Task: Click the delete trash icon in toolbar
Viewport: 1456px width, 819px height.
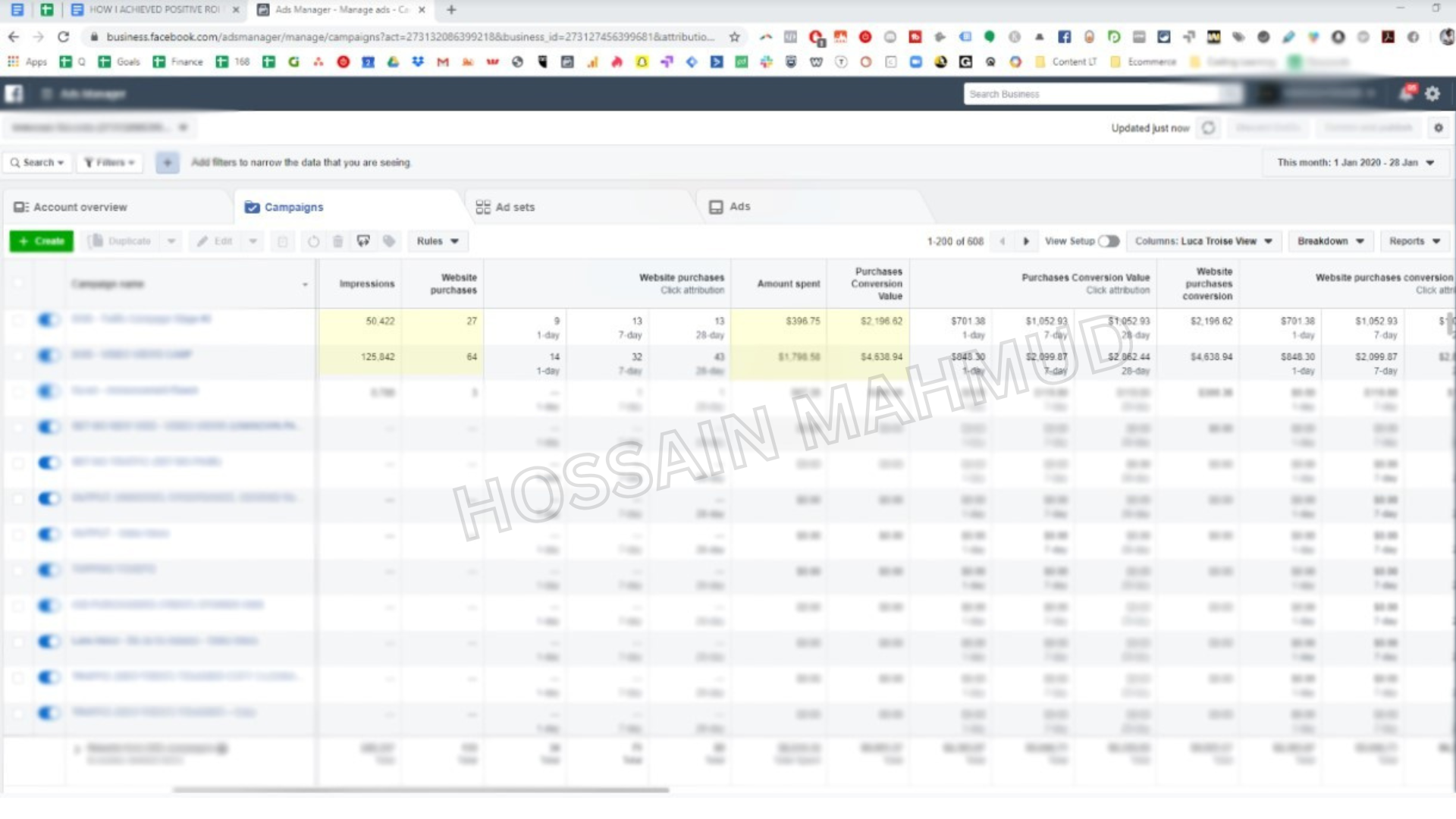Action: click(338, 241)
